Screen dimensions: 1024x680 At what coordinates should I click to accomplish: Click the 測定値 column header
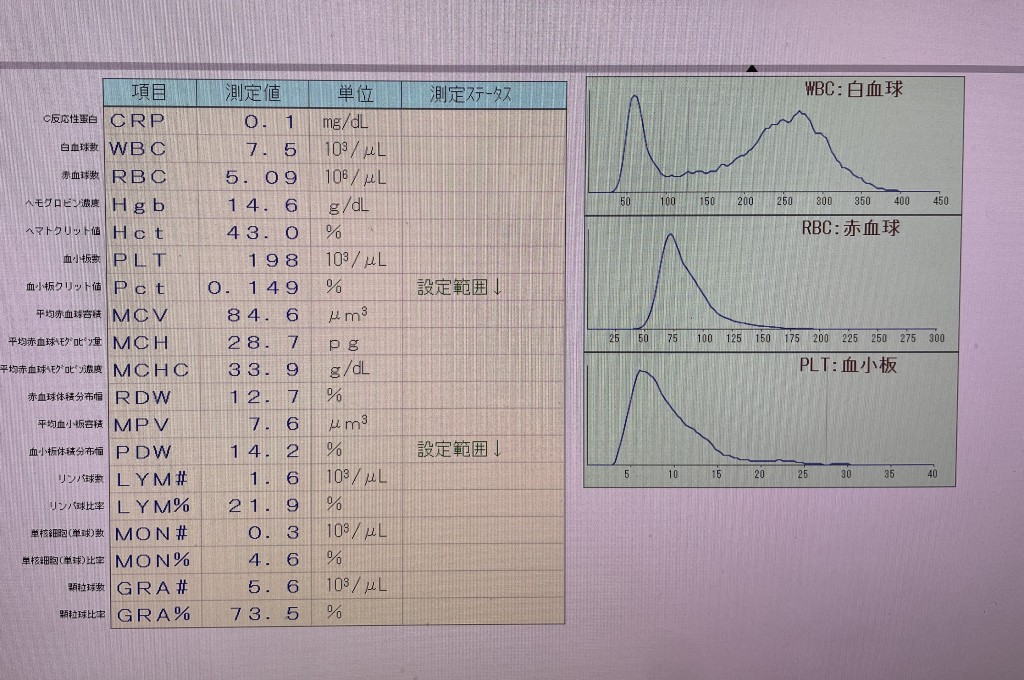253,93
